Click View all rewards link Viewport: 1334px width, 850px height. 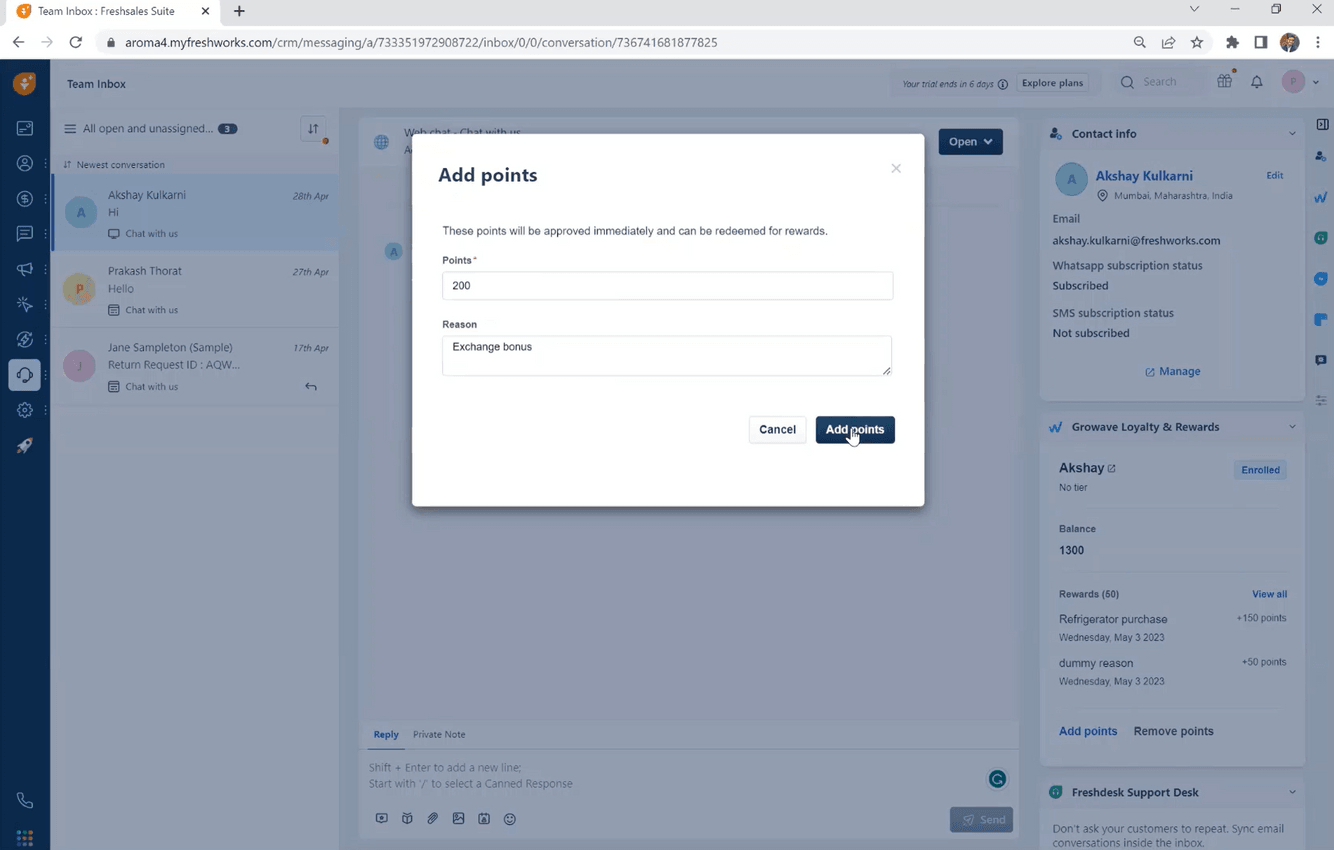(1269, 594)
